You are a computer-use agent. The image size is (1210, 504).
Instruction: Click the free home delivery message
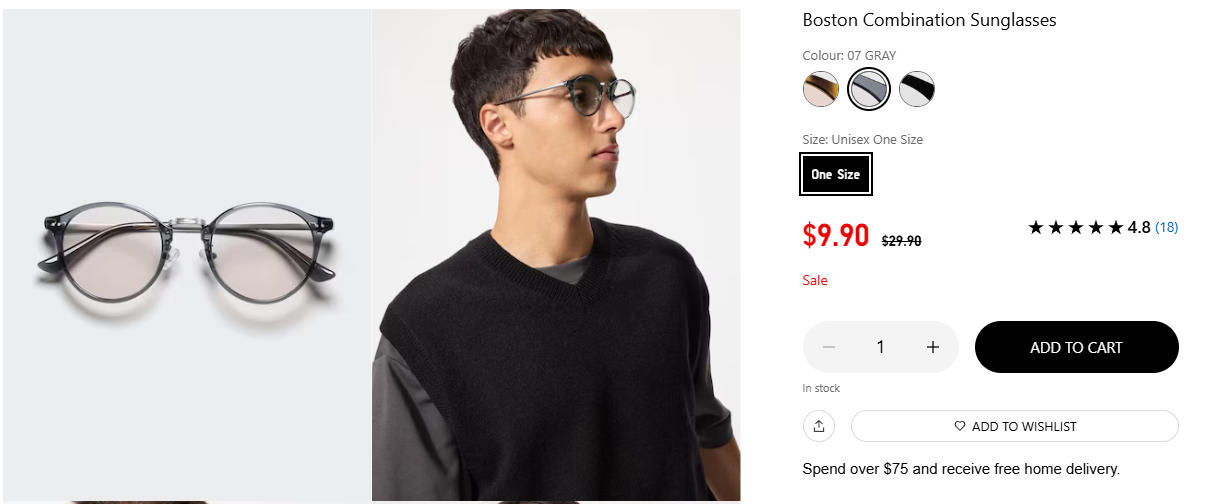click(x=961, y=469)
